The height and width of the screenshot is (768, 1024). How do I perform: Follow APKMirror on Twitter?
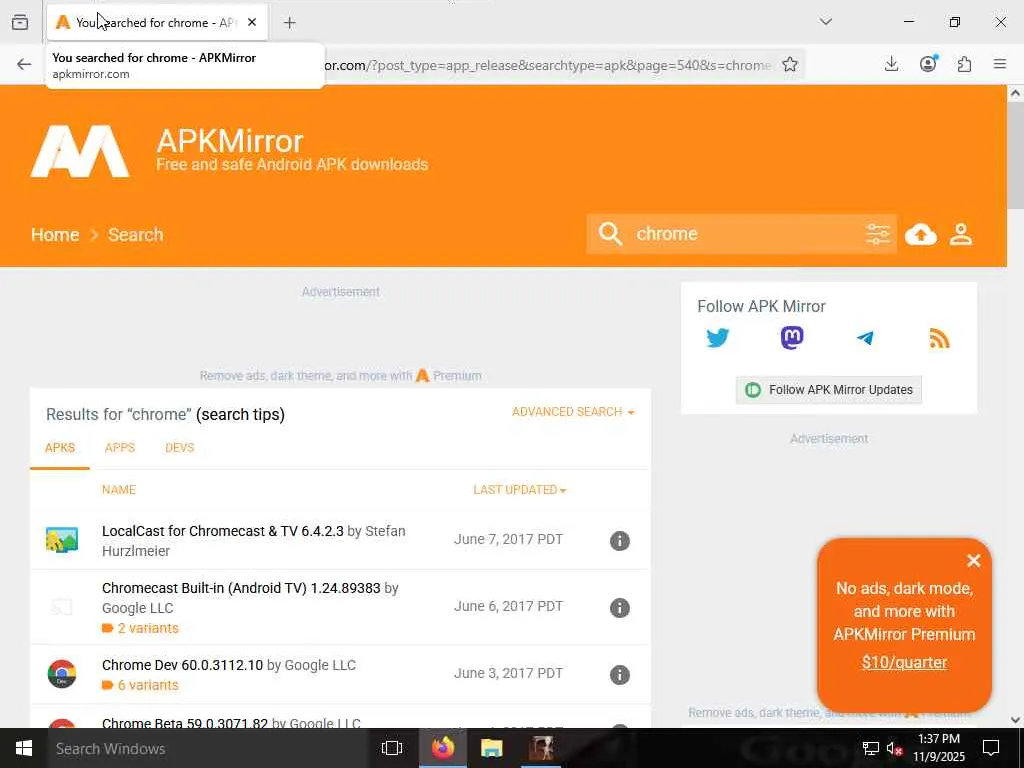(x=718, y=338)
